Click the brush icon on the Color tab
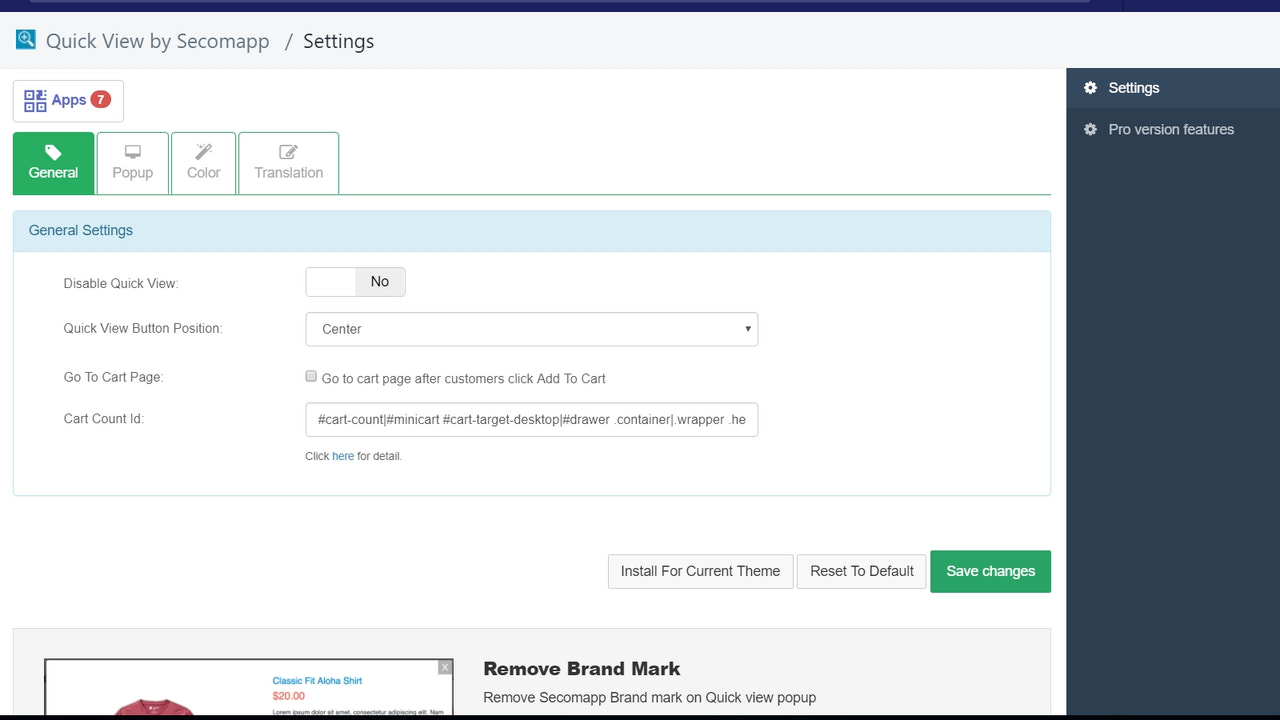This screenshot has height=720, width=1280. click(x=203, y=152)
